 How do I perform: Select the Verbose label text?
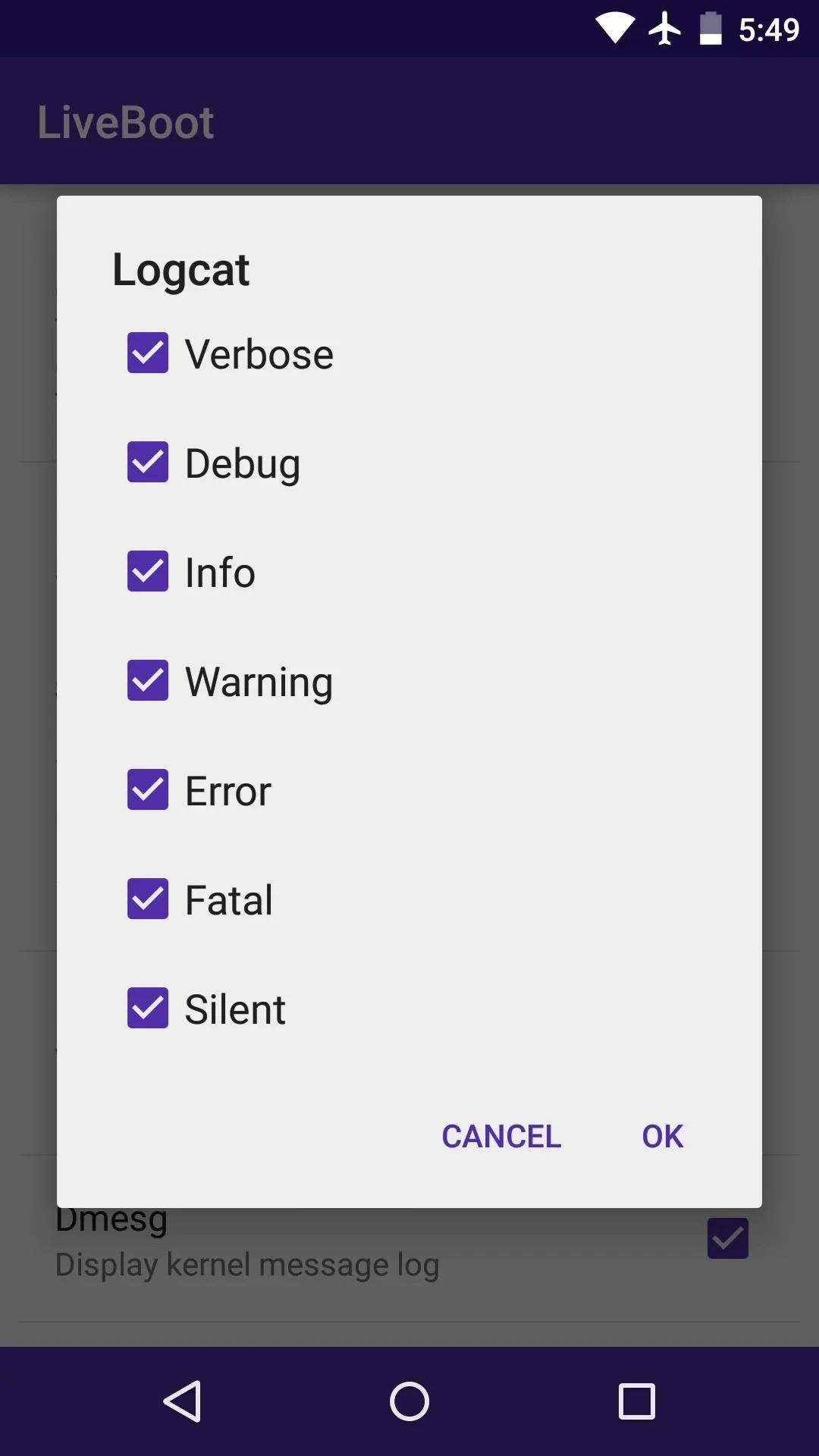click(x=259, y=354)
